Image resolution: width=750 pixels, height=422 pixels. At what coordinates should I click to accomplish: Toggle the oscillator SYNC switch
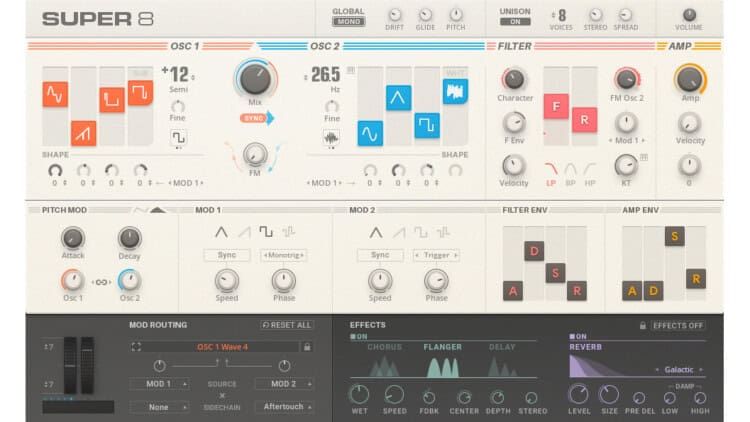[x=254, y=118]
